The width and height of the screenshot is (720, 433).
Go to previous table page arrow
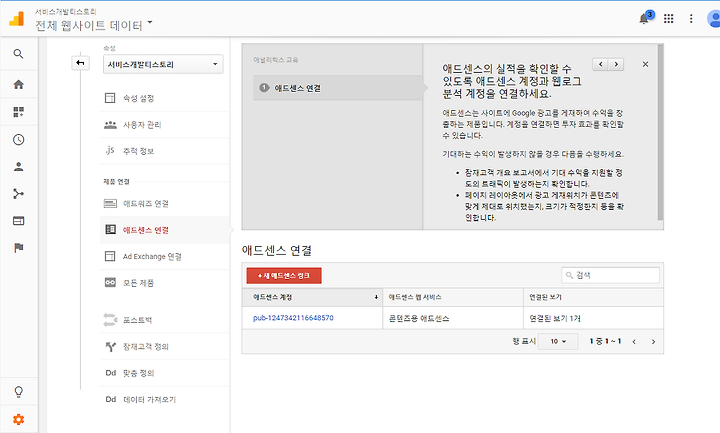coord(634,342)
